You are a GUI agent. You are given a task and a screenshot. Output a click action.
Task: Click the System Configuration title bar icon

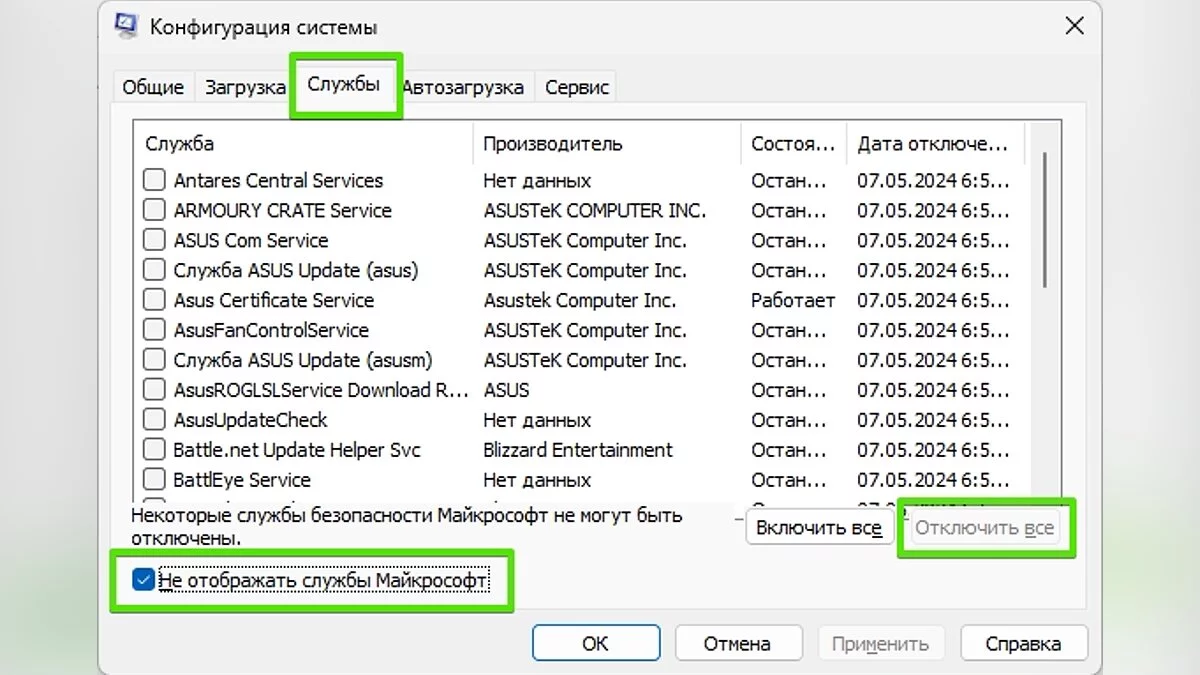[127, 26]
